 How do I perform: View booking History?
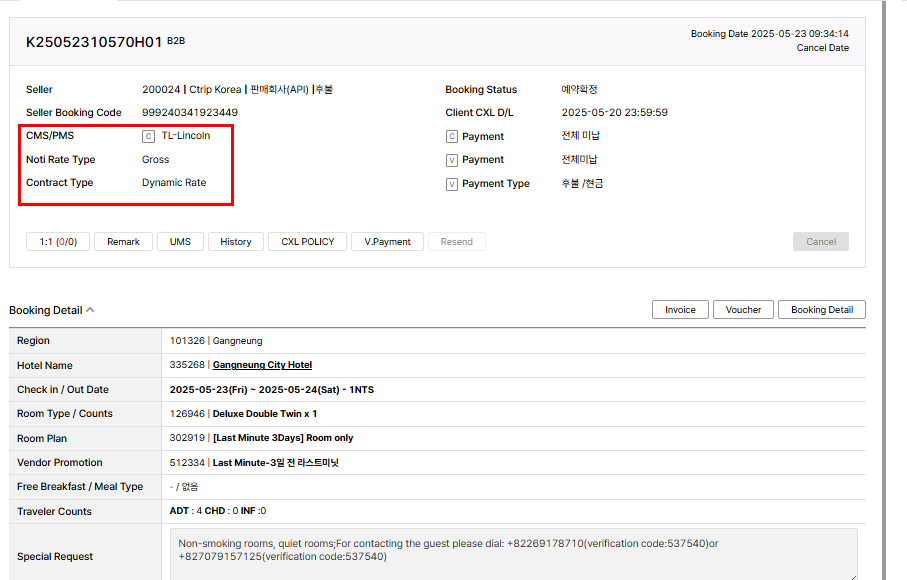[236, 242]
